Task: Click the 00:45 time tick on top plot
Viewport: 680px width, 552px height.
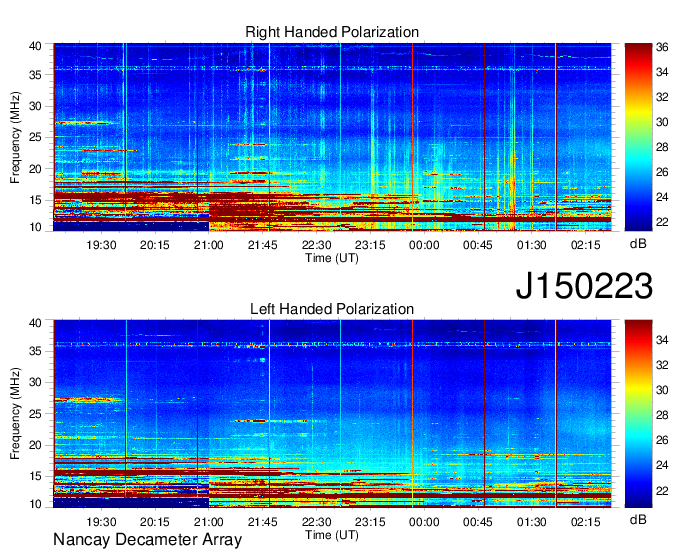Action: pyautogui.click(x=478, y=245)
